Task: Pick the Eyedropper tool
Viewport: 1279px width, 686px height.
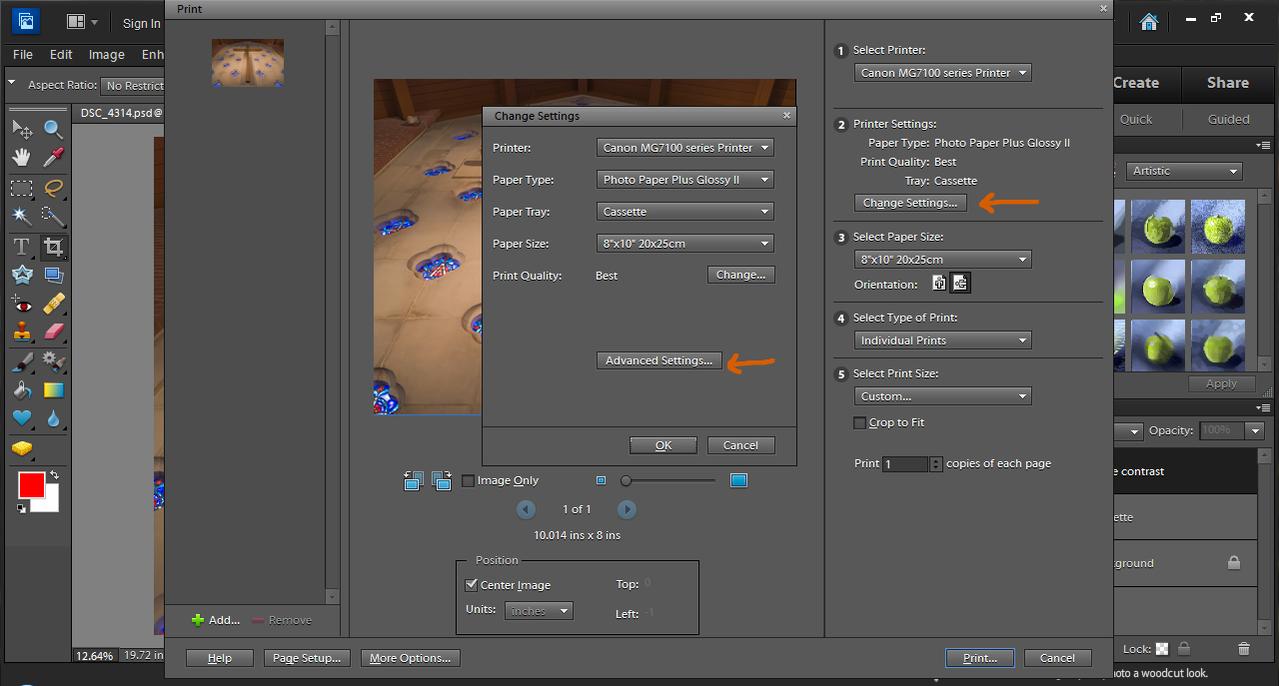Action: 54,158
